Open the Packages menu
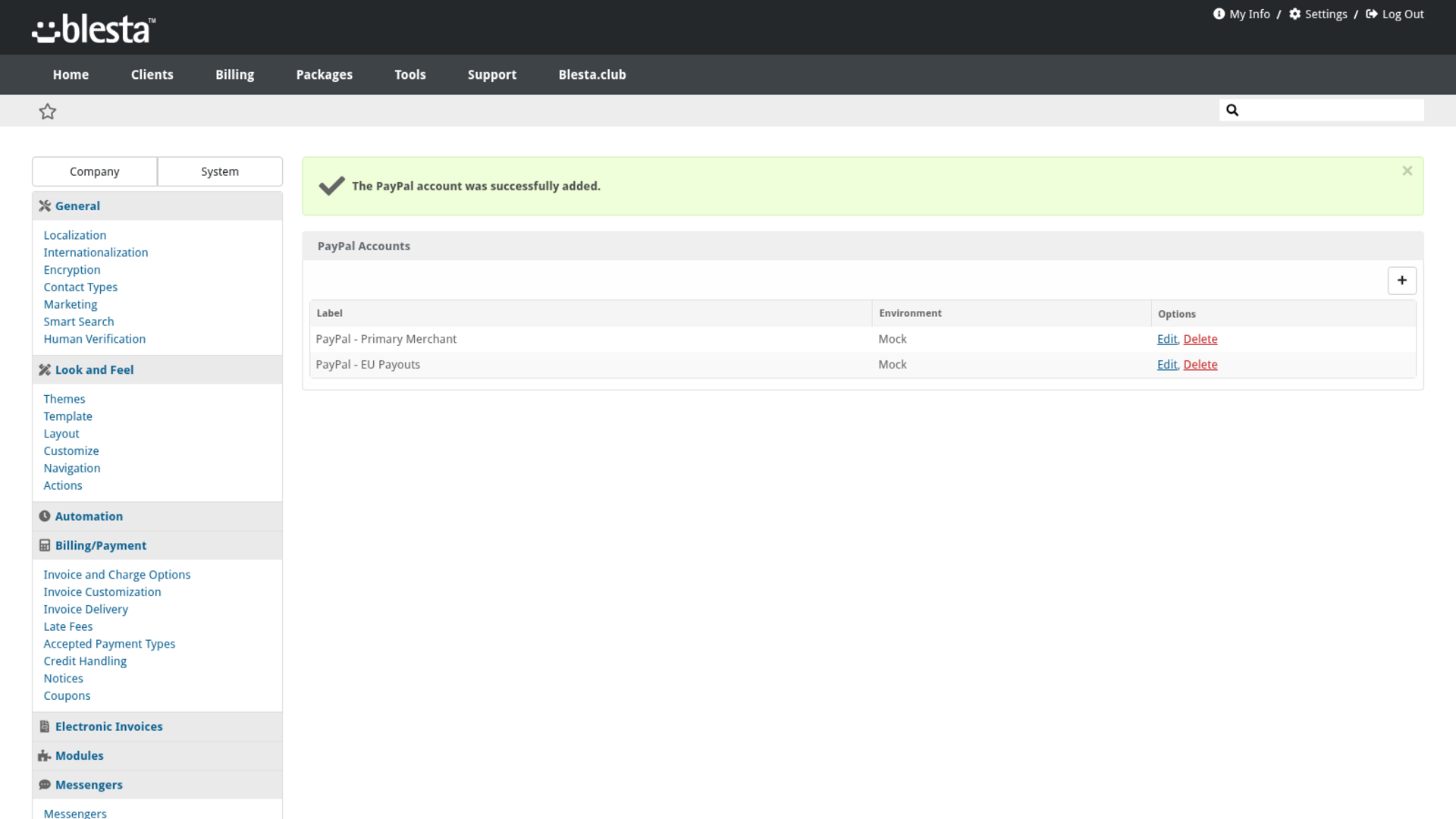 [325, 74]
